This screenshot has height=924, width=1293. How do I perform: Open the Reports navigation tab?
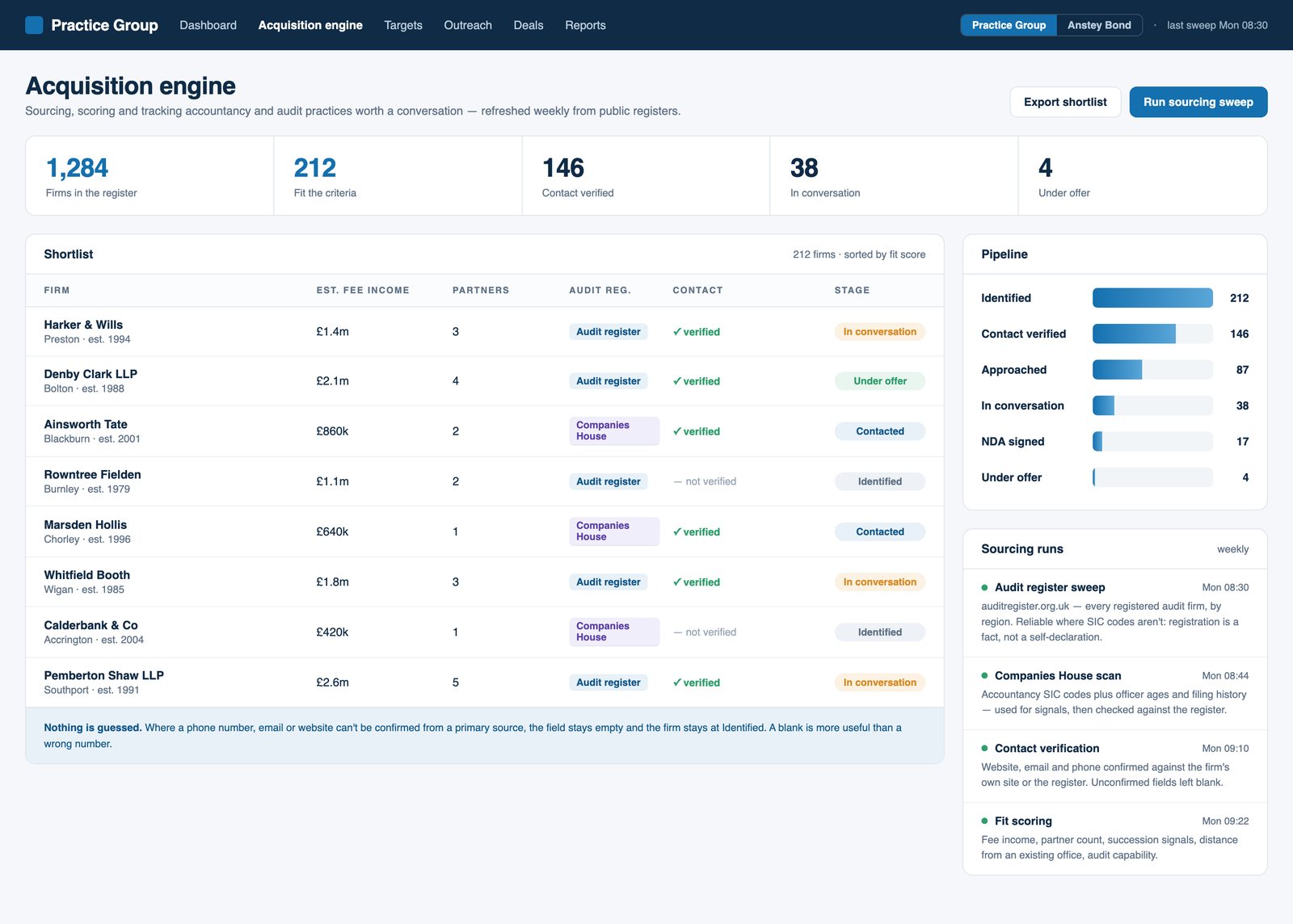tap(585, 25)
